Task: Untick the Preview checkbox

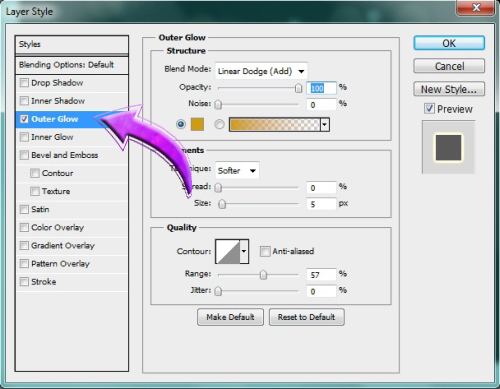Action: click(x=429, y=109)
